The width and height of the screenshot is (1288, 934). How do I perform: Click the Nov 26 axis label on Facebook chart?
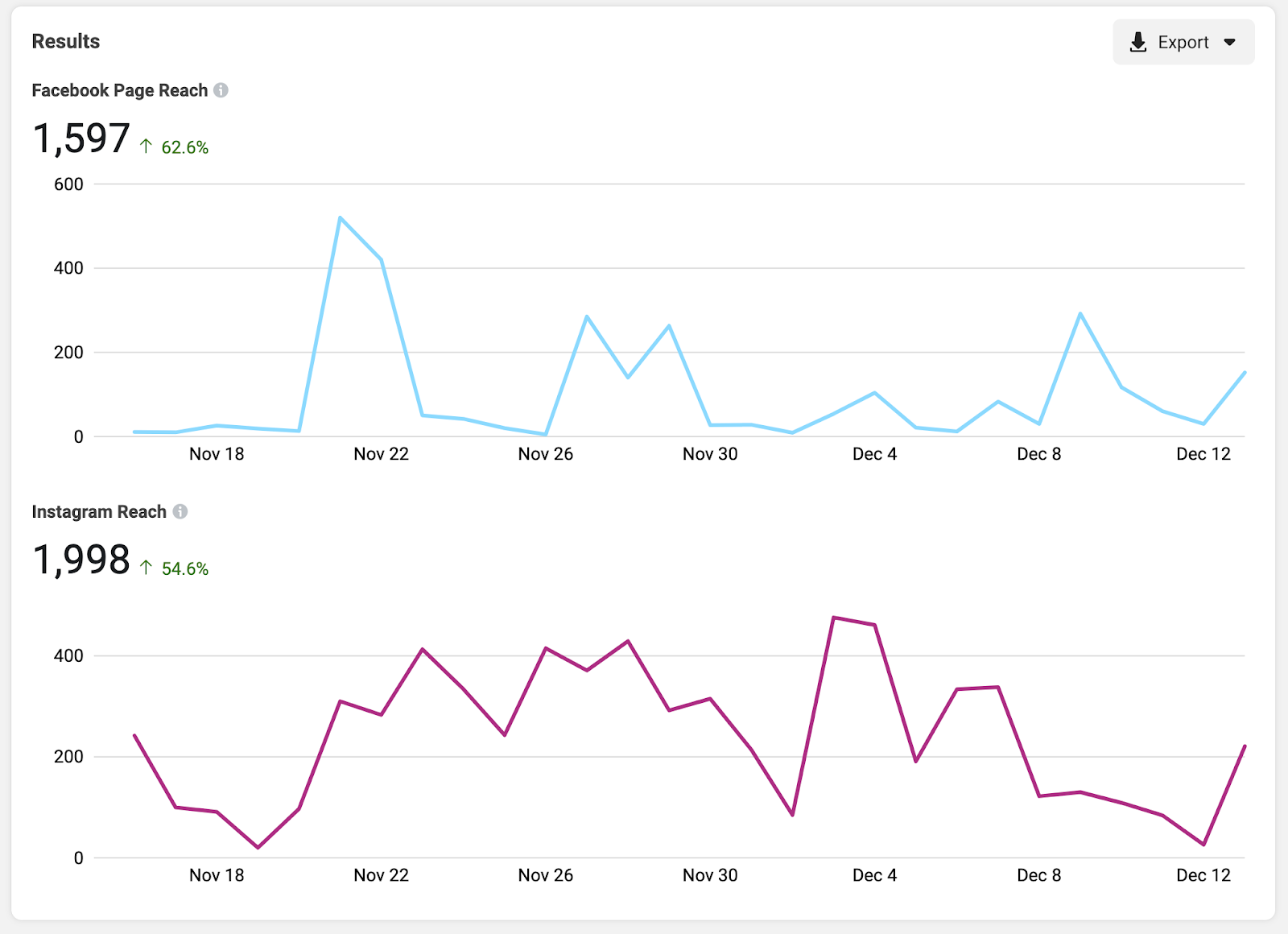click(x=546, y=453)
